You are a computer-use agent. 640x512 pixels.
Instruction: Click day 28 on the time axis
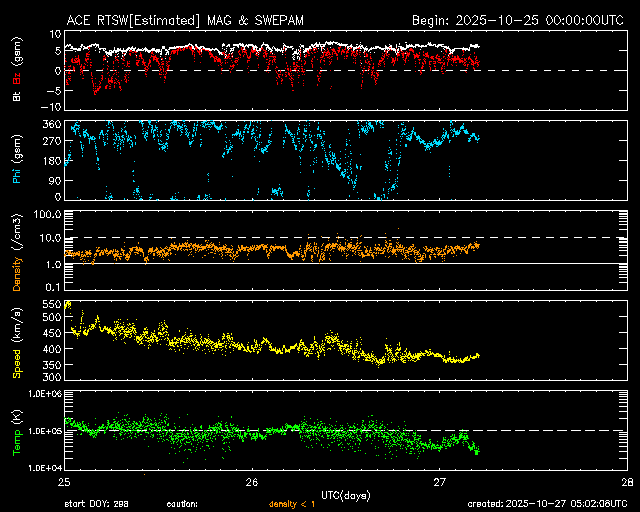(x=627, y=482)
